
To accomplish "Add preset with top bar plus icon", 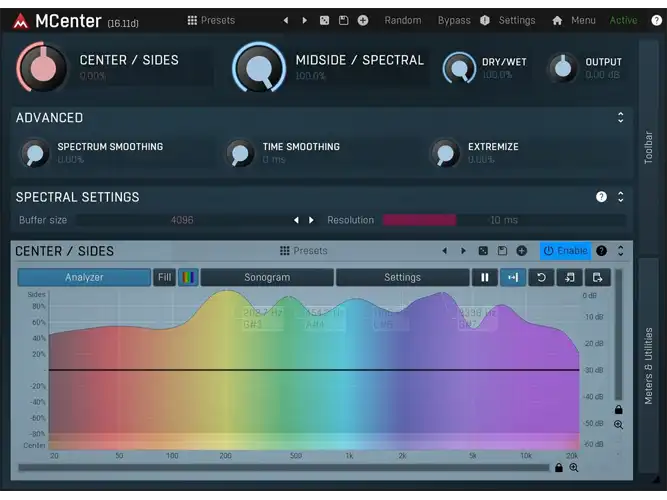I will click(x=363, y=20).
